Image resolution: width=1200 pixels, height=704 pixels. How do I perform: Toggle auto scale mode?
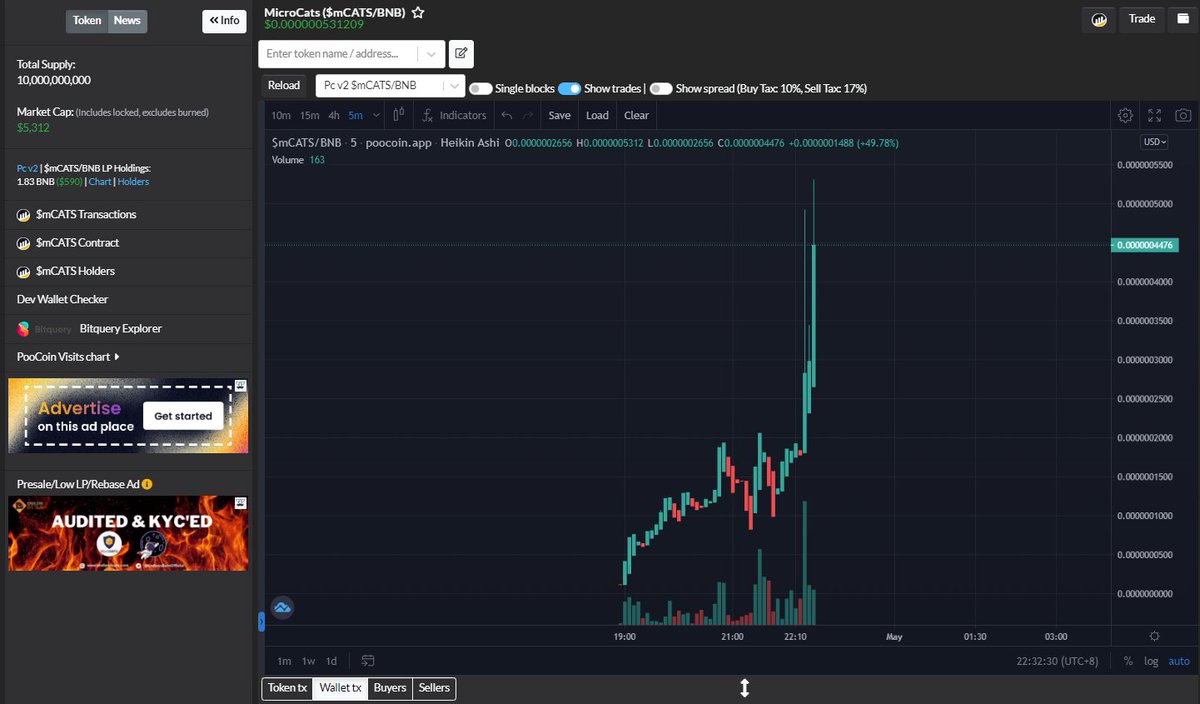(x=1179, y=661)
